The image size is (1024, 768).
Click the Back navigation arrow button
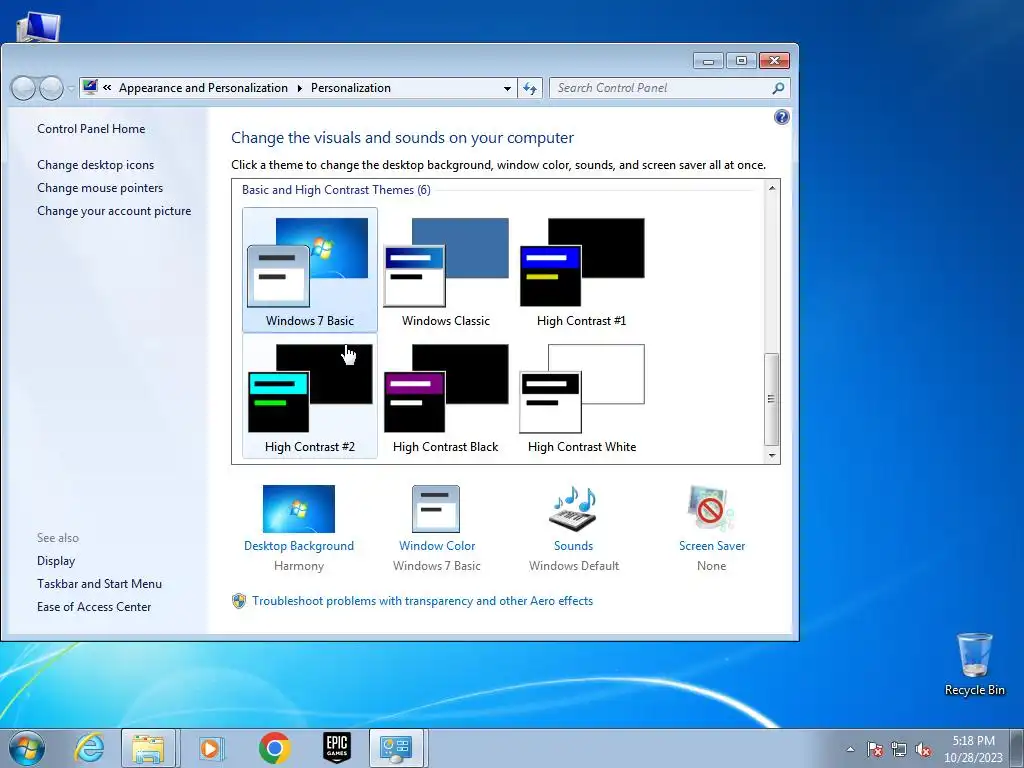[x=24, y=88]
